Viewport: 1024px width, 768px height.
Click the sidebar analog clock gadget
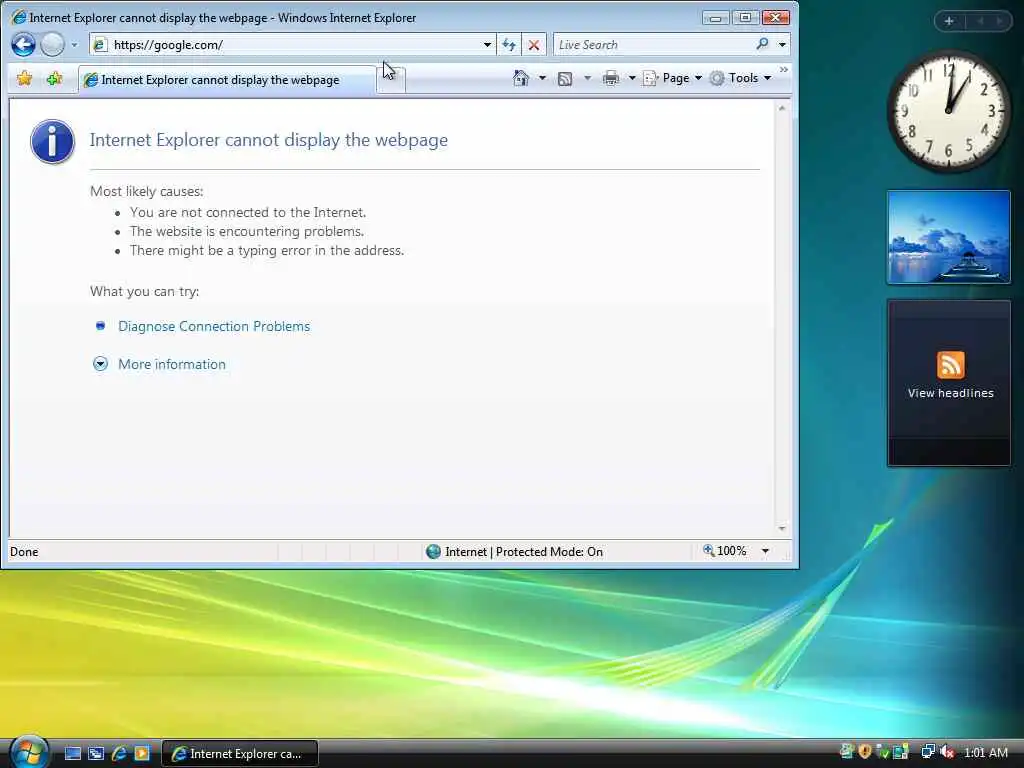pos(948,111)
